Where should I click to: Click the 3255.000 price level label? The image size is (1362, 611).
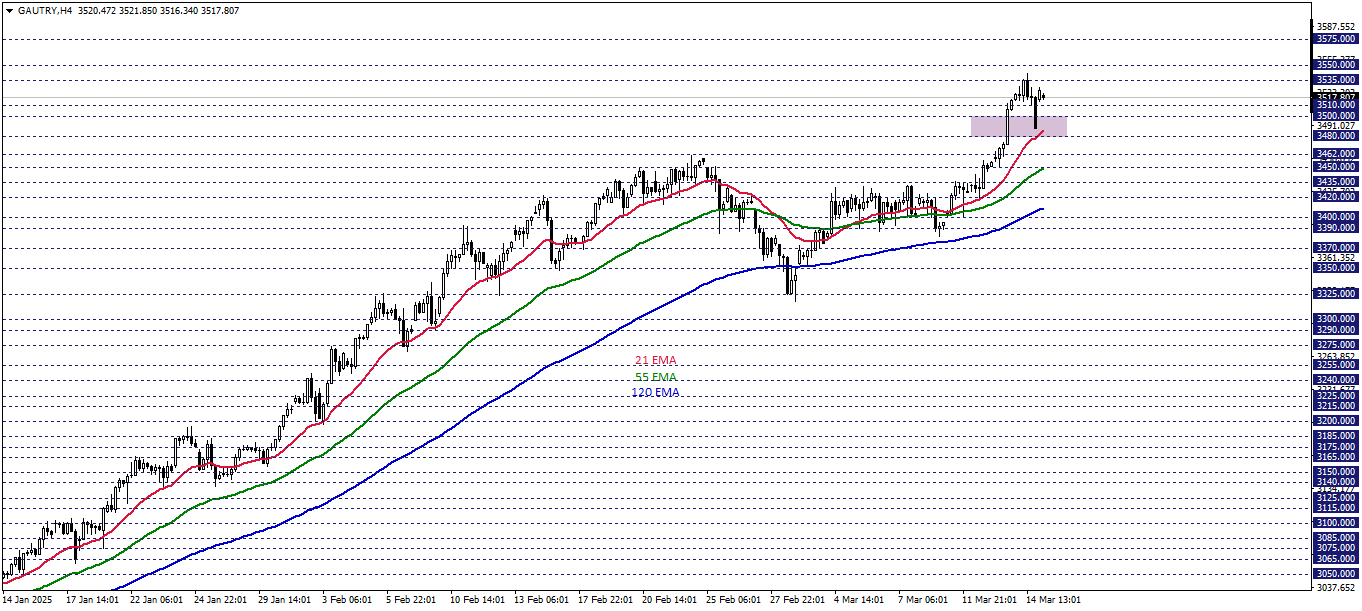click(x=1336, y=365)
